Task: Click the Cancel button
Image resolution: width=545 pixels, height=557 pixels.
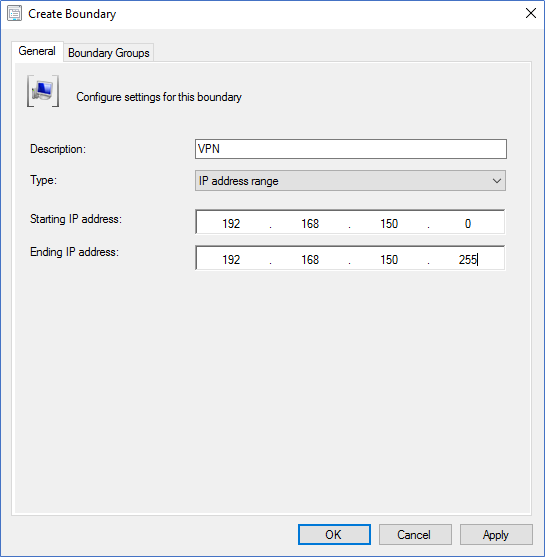Action: (x=415, y=534)
